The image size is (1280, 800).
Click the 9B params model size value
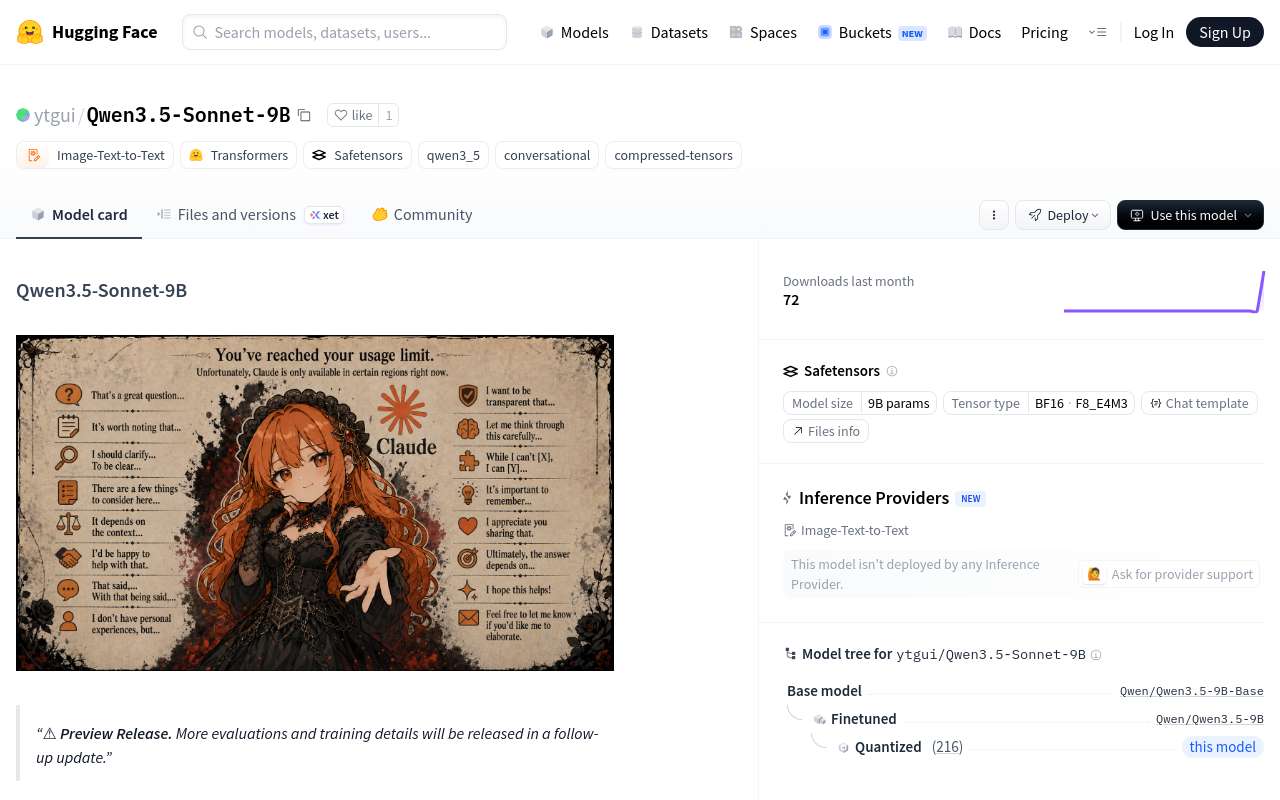coord(898,403)
